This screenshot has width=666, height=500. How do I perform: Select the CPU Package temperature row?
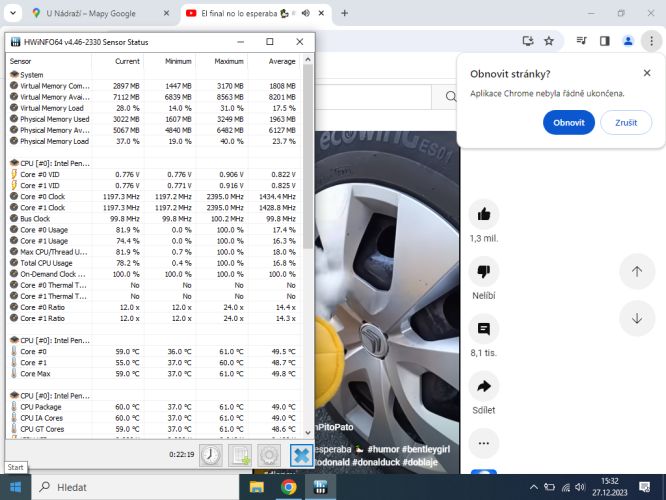tap(153, 407)
